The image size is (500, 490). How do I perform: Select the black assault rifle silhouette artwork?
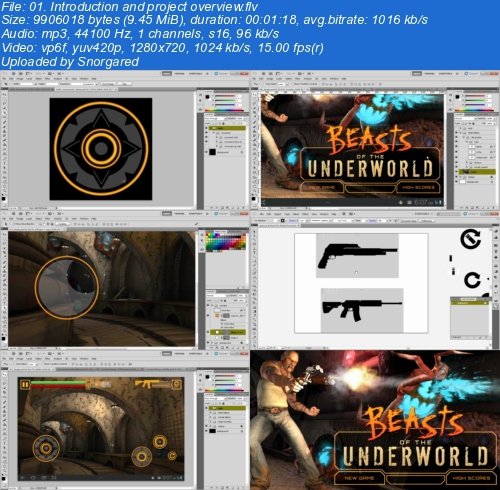(362, 310)
